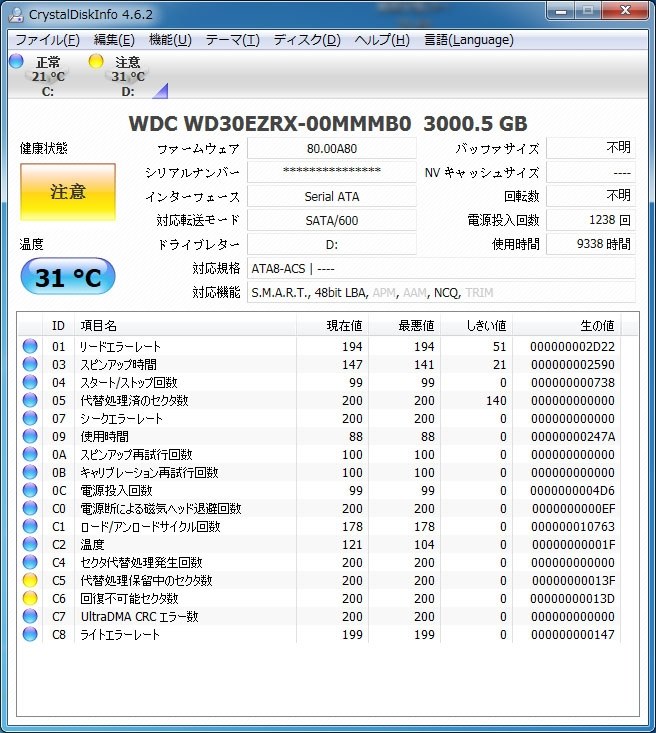
Task: Click raw value 000000010763
Action: point(573,526)
